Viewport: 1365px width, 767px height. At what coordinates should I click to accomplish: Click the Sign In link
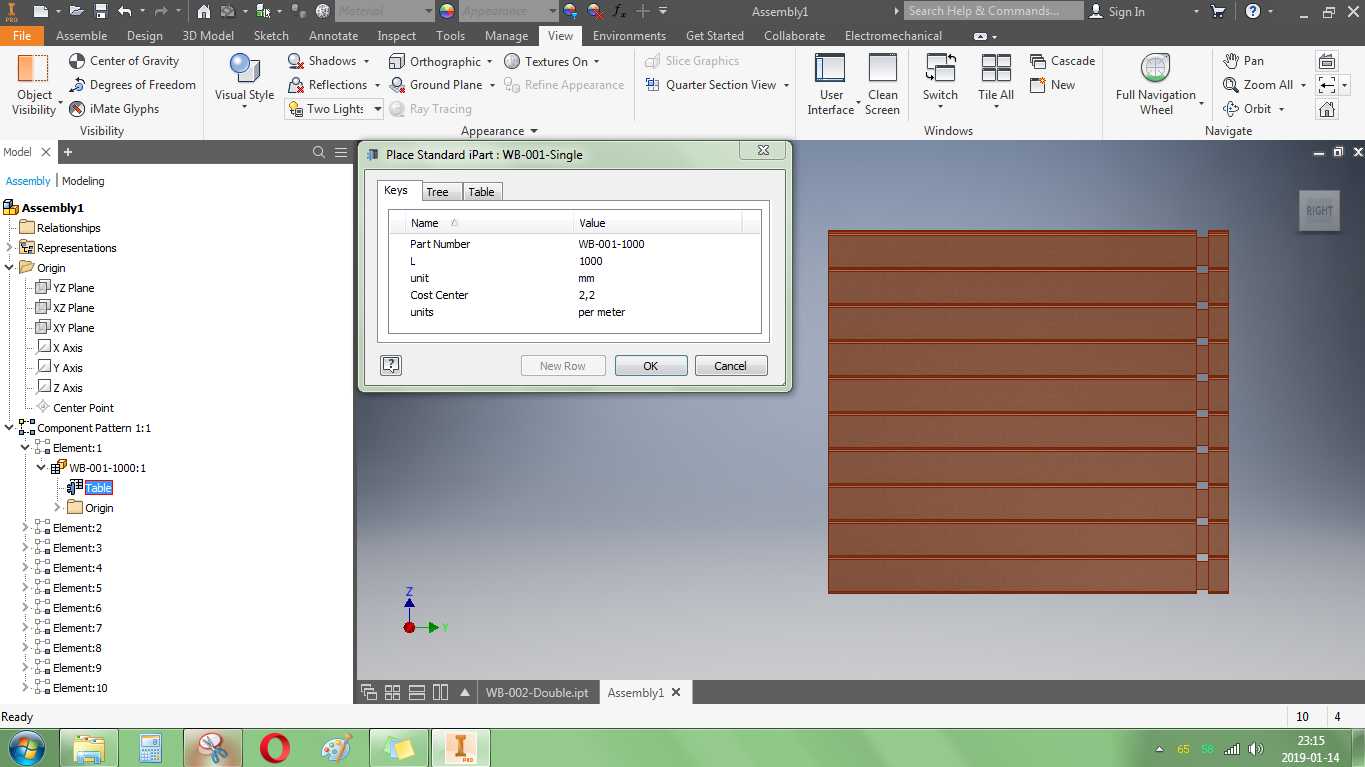1118,12
